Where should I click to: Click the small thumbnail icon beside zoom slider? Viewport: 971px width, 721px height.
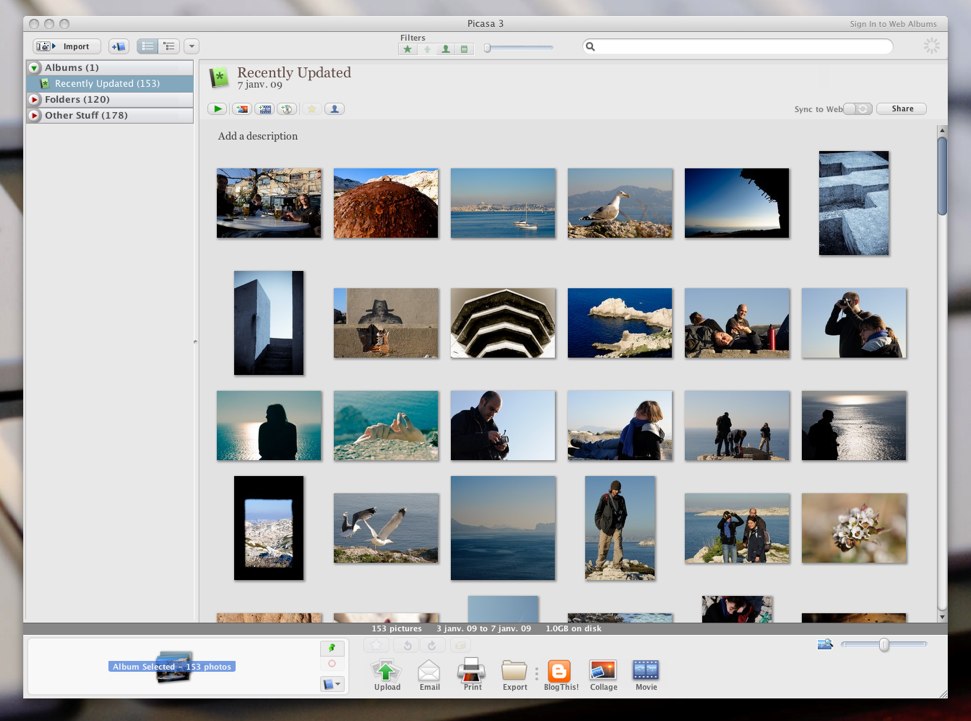[824, 645]
